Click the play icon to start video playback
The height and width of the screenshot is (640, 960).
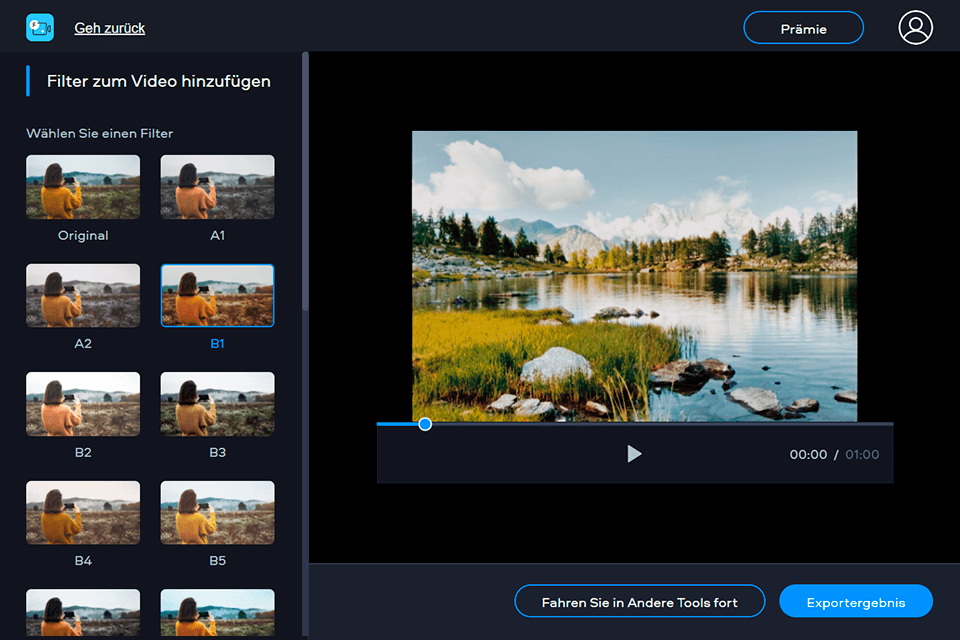tap(634, 453)
